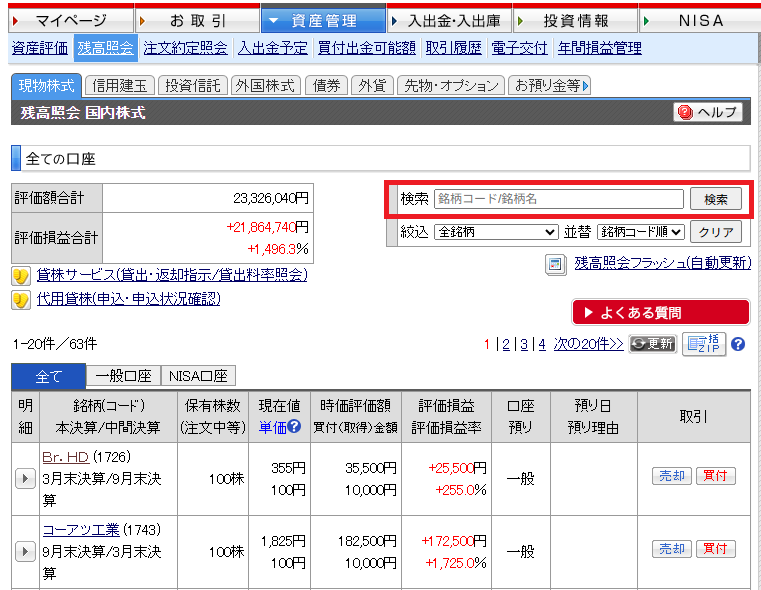This screenshot has width=761, height=590.
Task: Switch to the 信用建玉 tab
Action: point(120,86)
